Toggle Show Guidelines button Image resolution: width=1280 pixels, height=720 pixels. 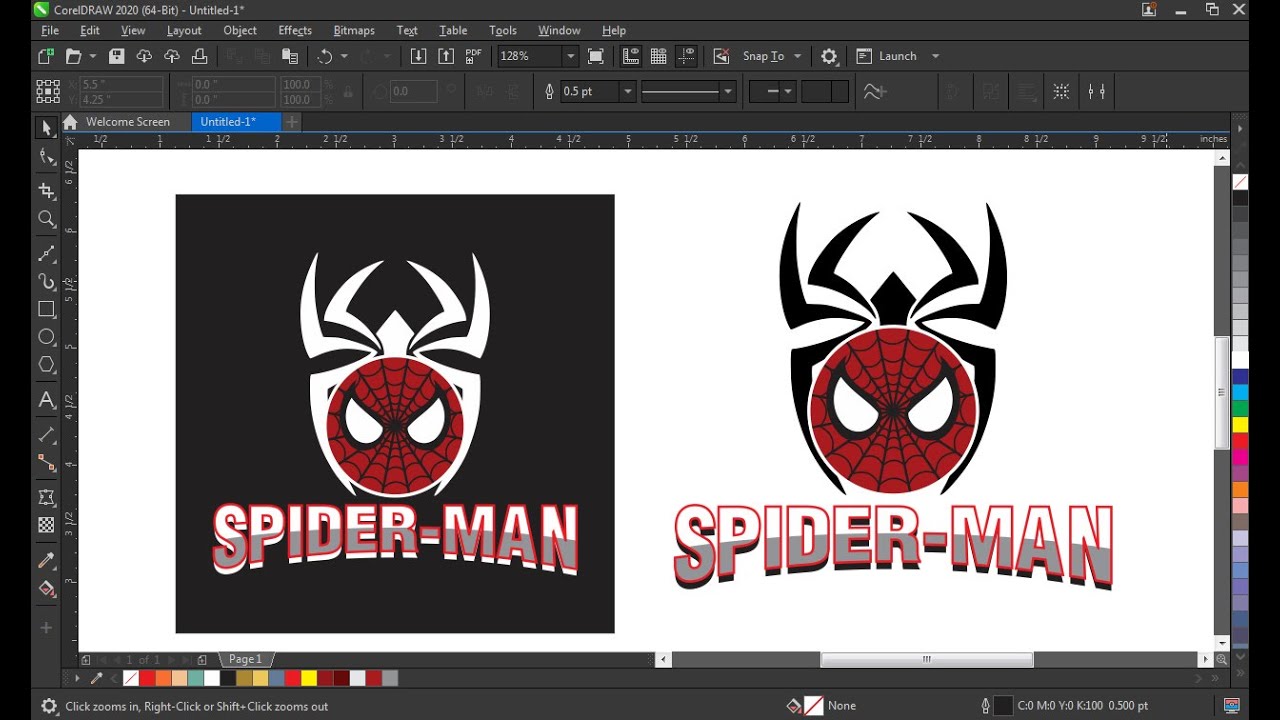point(687,56)
